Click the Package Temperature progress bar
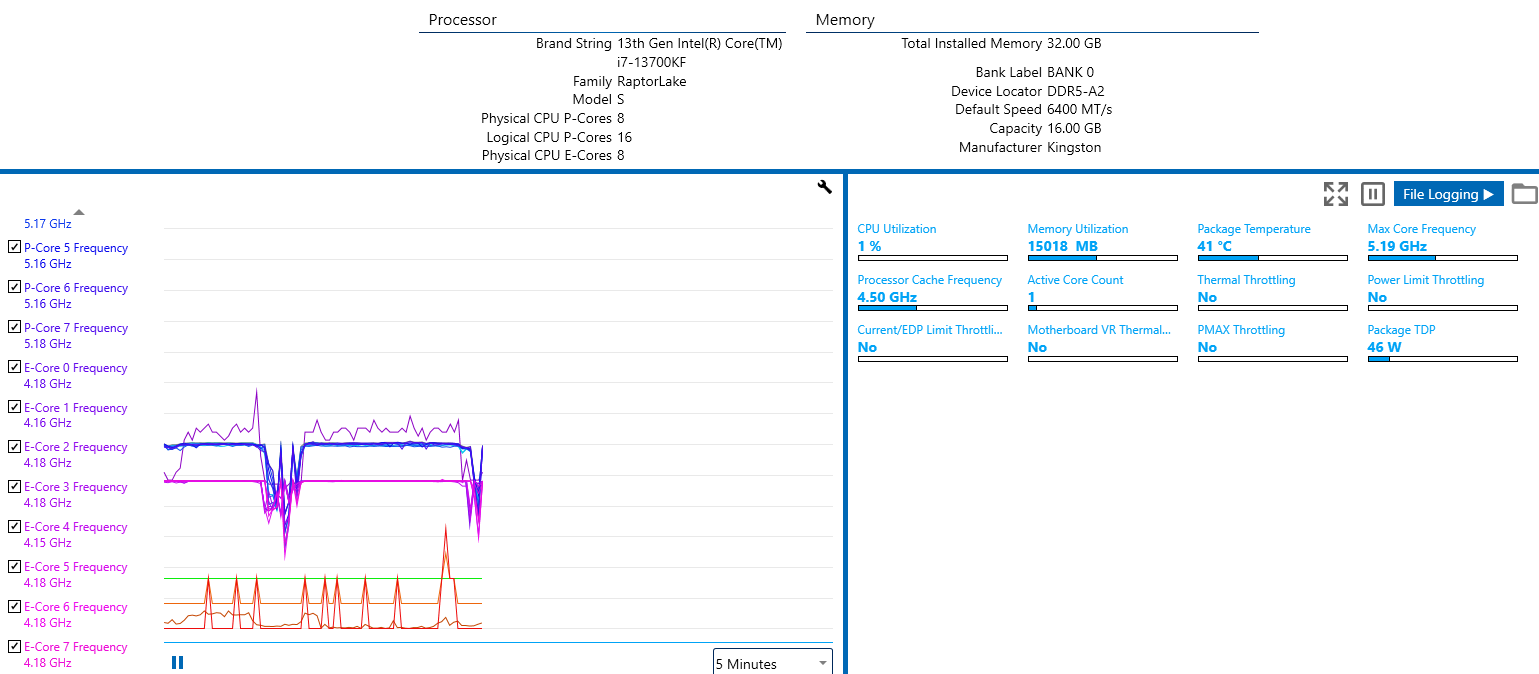Viewport: 1539px width, 674px height. tap(1272, 258)
